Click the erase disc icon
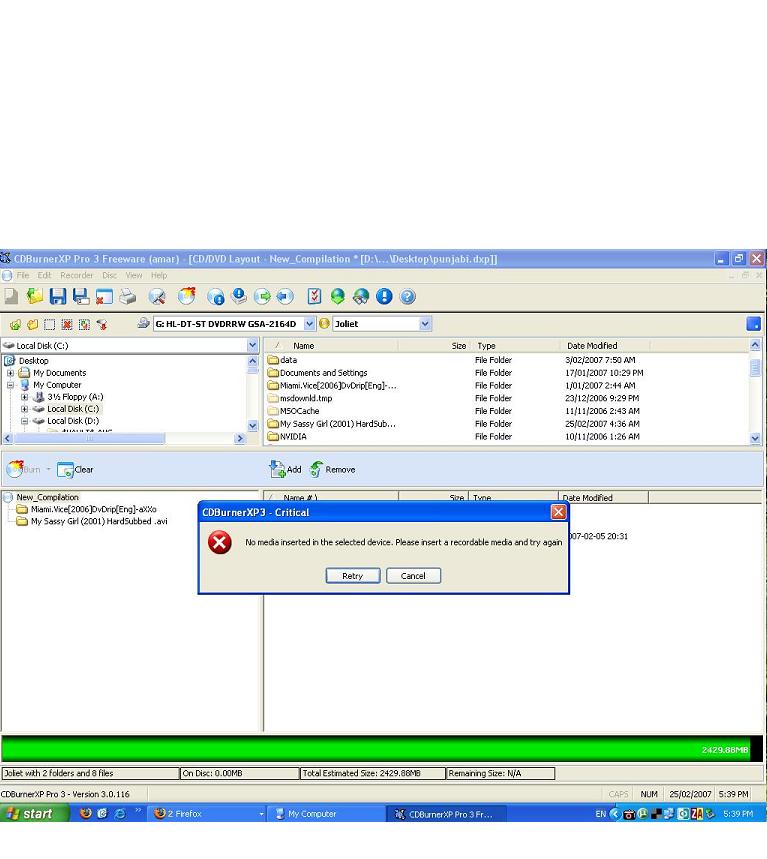The width and height of the screenshot is (767, 859). [x=157, y=296]
